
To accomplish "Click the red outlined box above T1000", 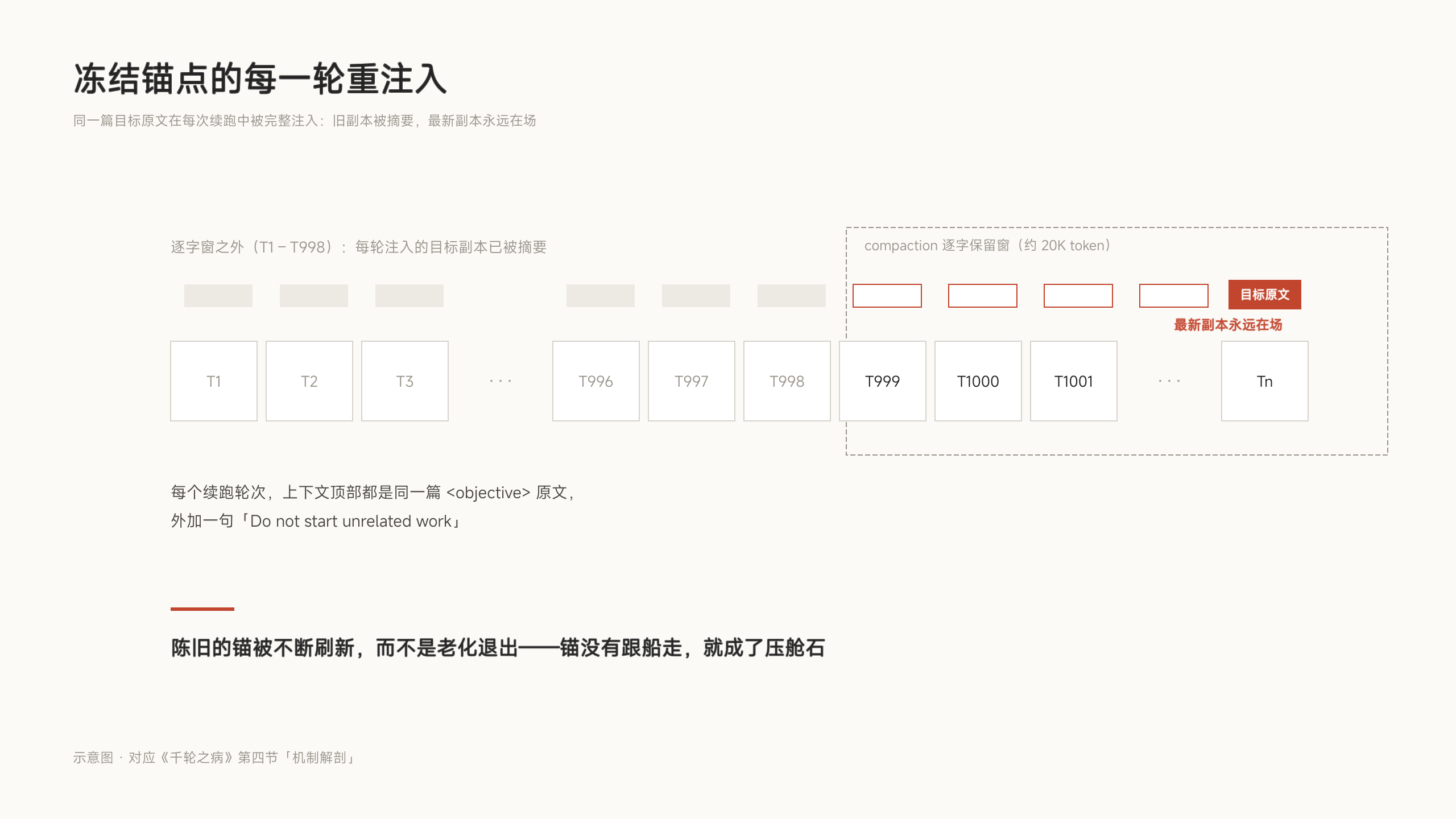I will [x=983, y=296].
